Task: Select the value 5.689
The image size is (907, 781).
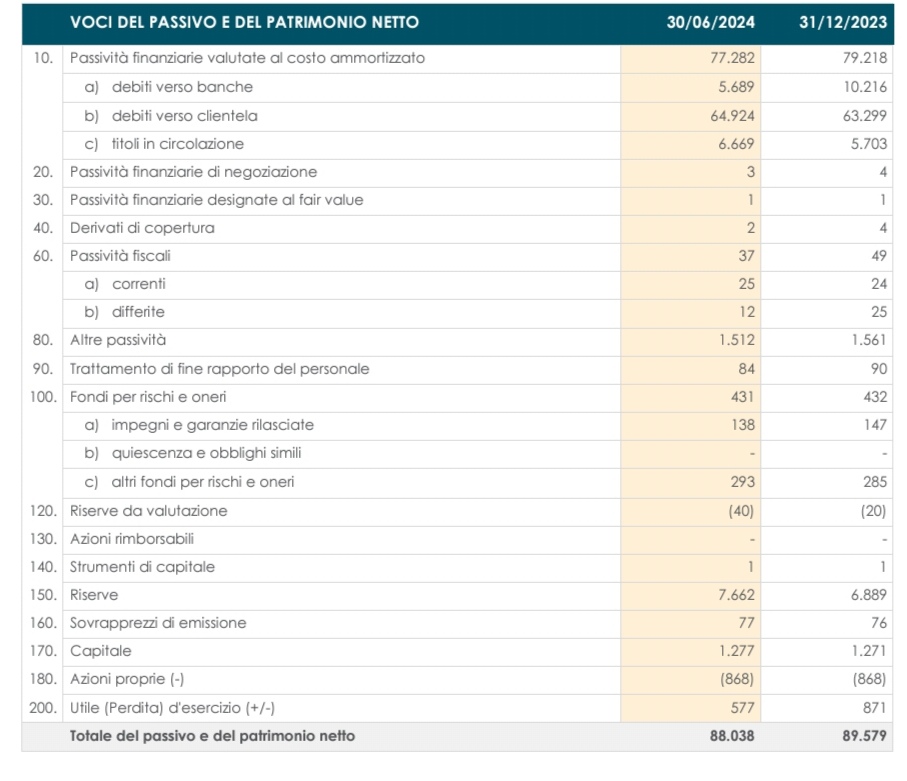Action: [736, 87]
